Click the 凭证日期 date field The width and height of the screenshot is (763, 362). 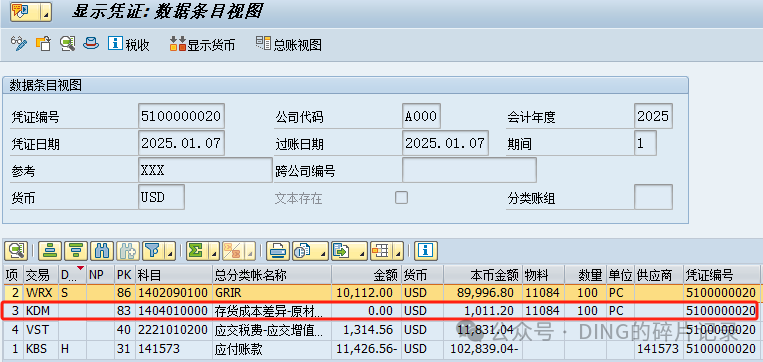click(x=182, y=143)
